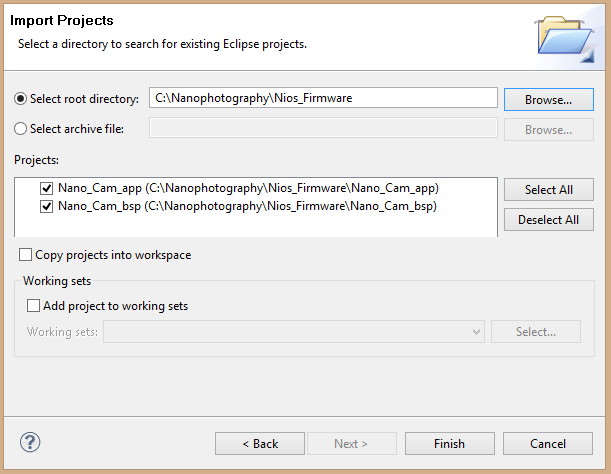Click the open folder wizard icon
611x474 pixels.
coord(565,39)
